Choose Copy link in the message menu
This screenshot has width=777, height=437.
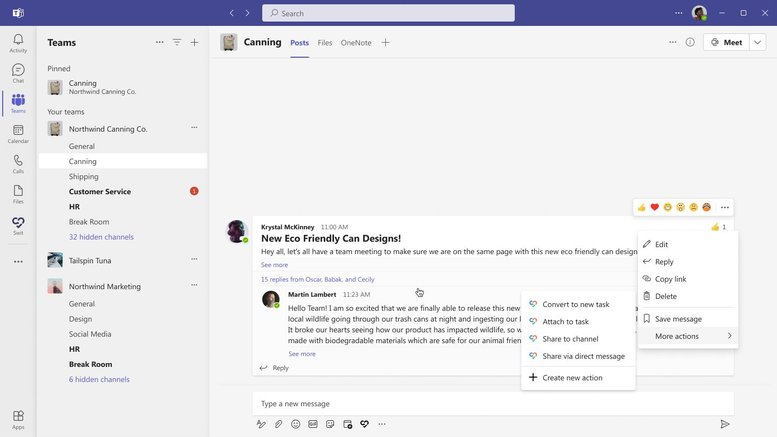coord(688,279)
